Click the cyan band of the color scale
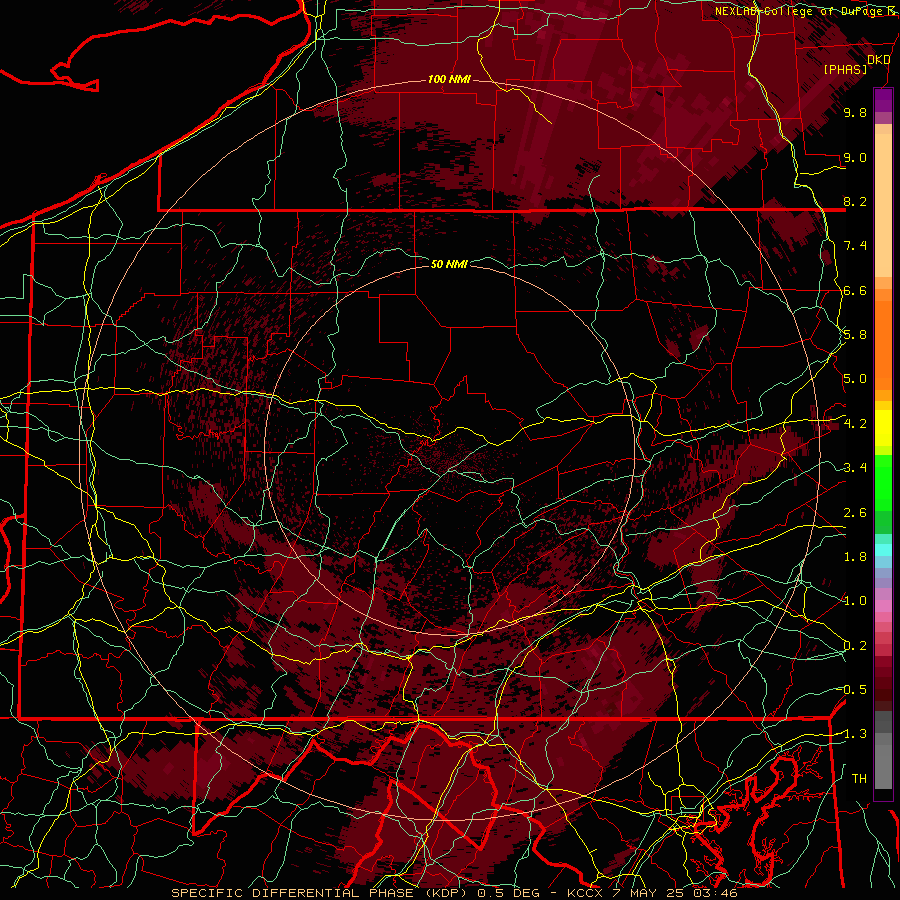 pos(883,550)
